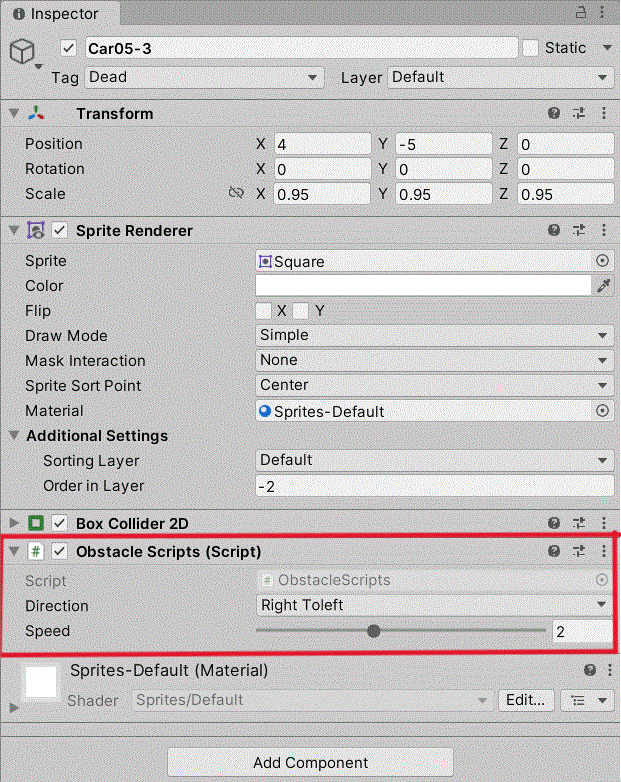Open the Direction dropdown showing Right Toleft
The height and width of the screenshot is (782, 621).
[434, 605]
